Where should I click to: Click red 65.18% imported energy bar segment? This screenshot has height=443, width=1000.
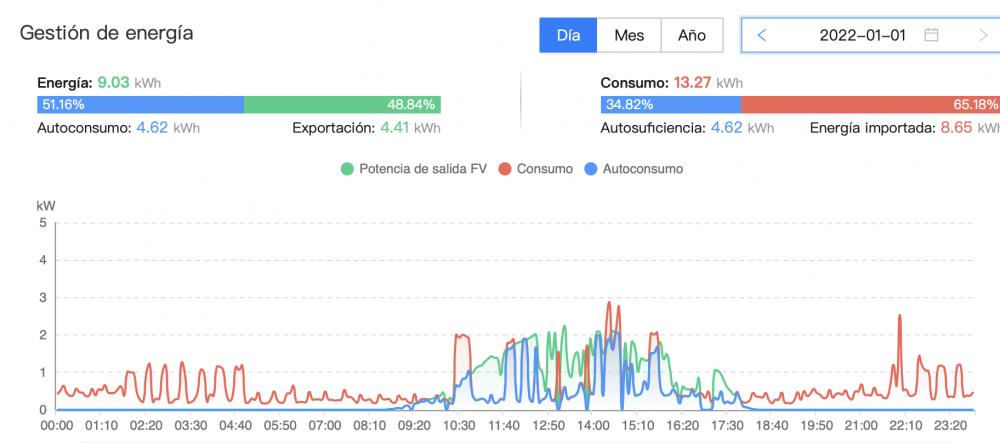[871, 105]
